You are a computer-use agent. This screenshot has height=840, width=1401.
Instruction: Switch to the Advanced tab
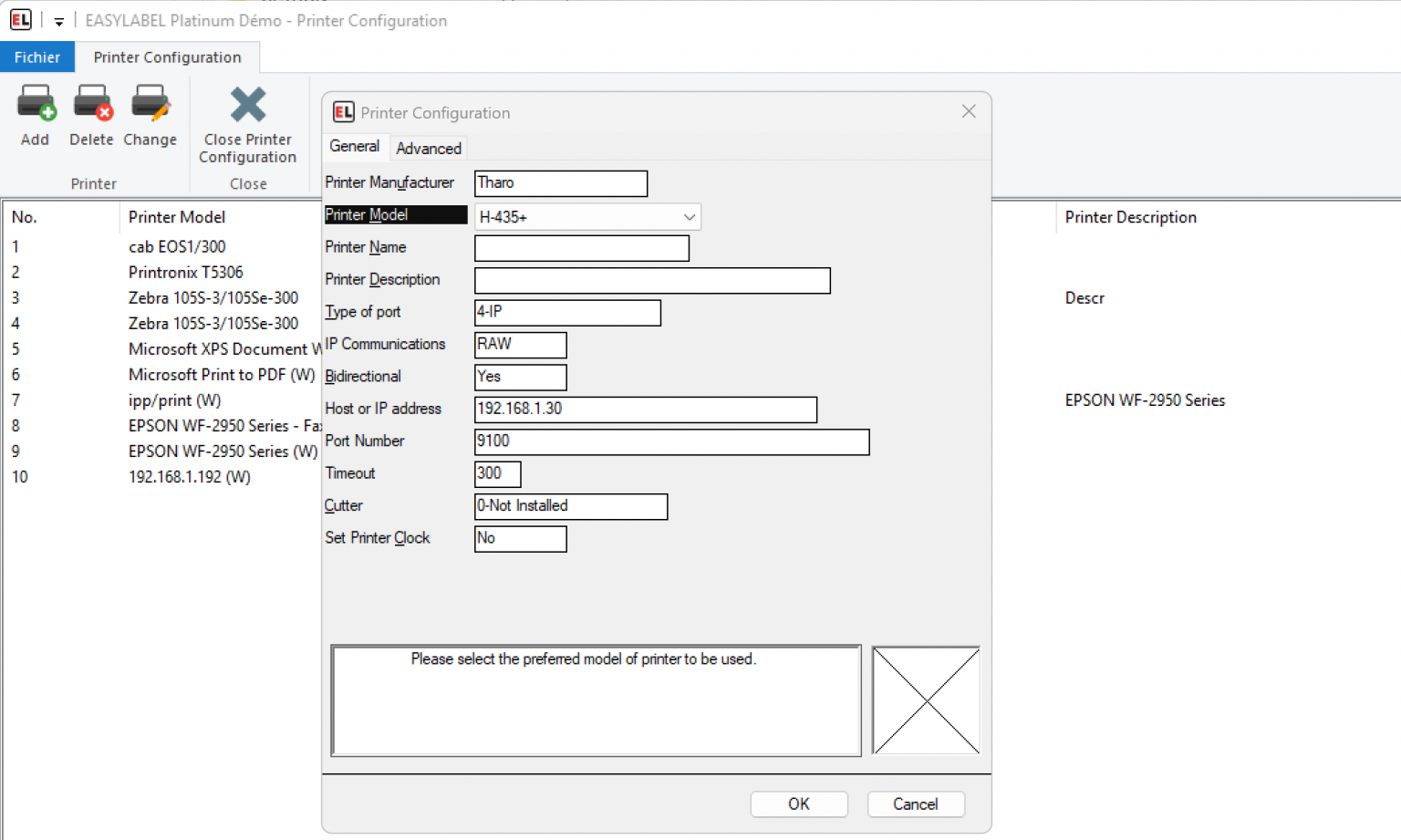tap(429, 148)
